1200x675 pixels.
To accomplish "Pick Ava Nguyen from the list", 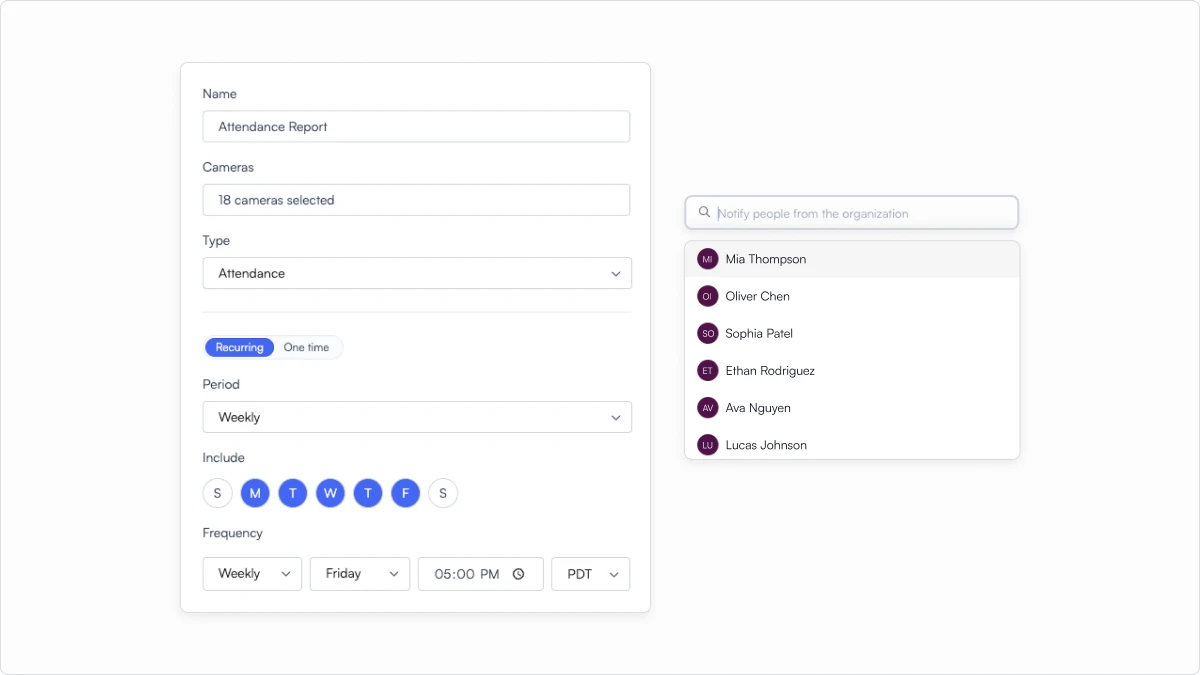I will pyautogui.click(x=852, y=408).
